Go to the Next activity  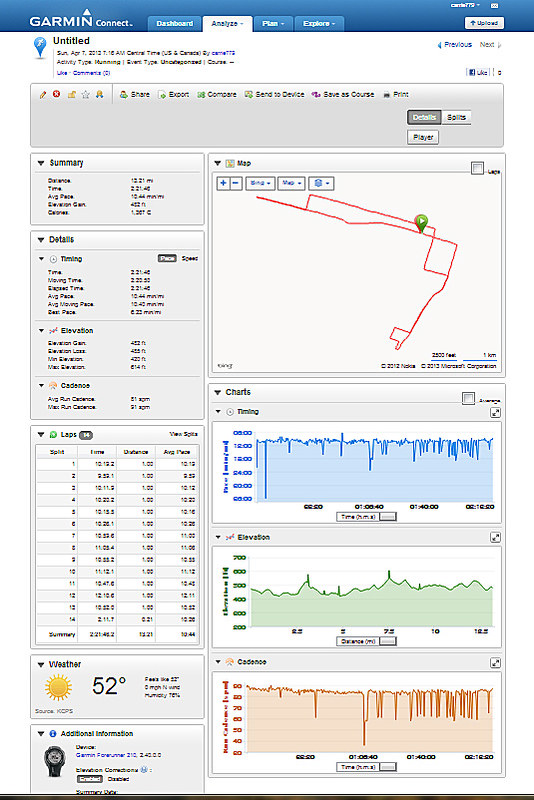[490, 45]
